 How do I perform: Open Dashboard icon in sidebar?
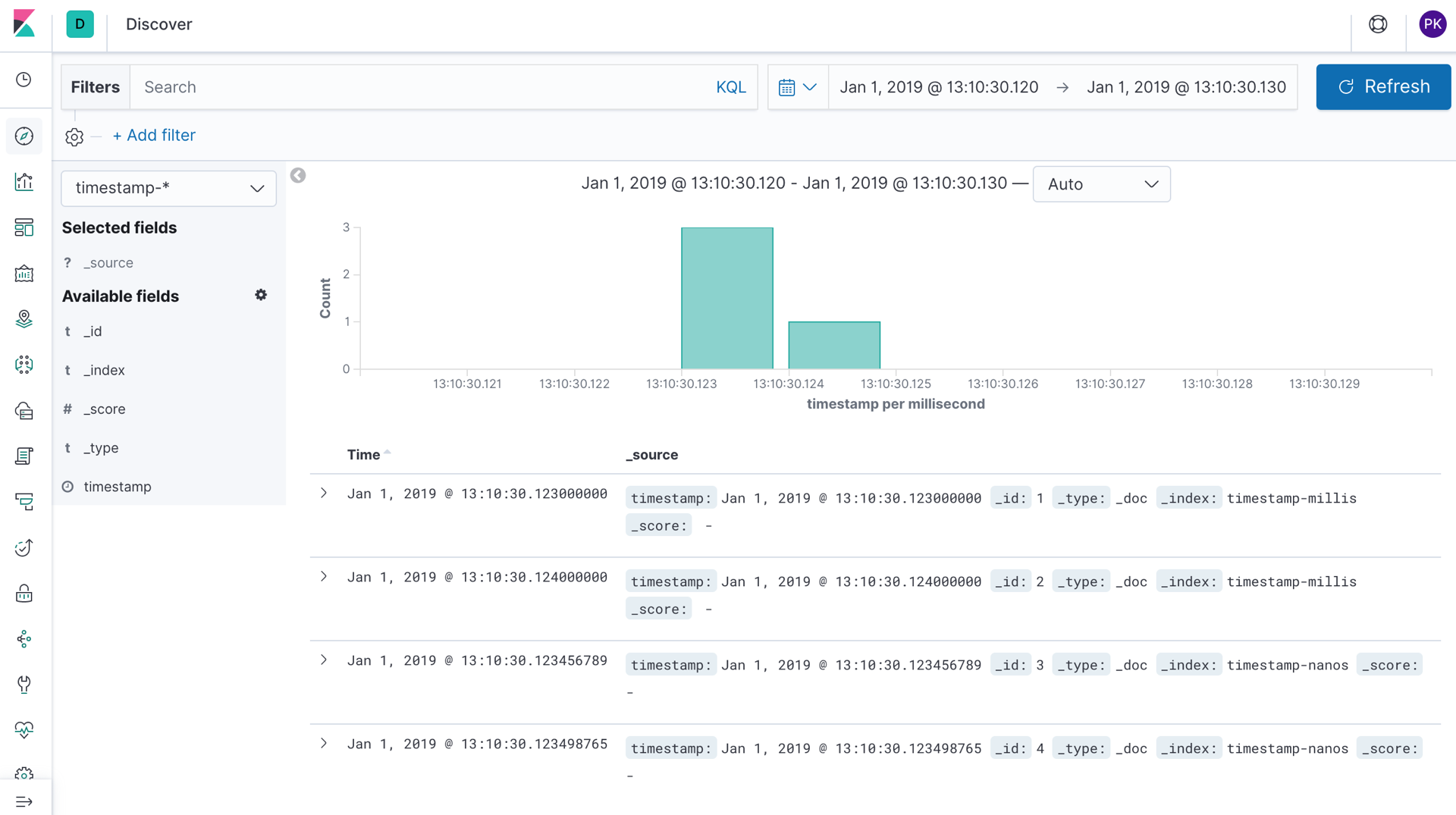pos(24,227)
